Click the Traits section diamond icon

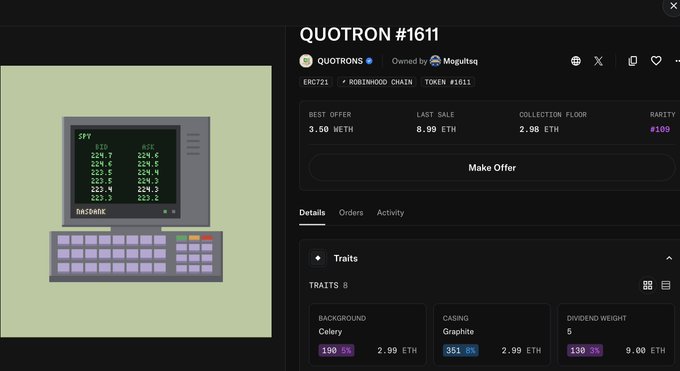[317, 258]
